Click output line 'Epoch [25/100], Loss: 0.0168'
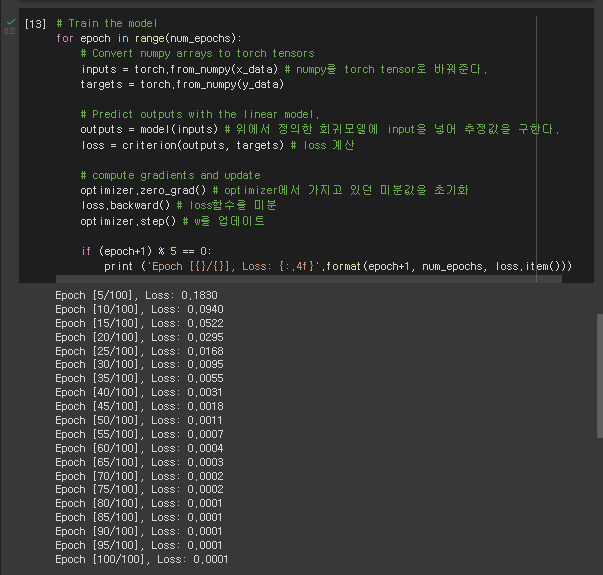 (x=139, y=352)
